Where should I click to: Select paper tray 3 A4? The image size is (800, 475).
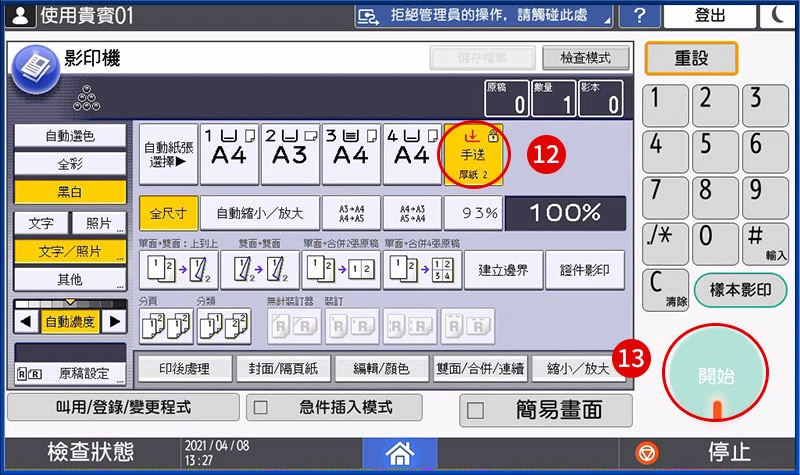(x=351, y=154)
